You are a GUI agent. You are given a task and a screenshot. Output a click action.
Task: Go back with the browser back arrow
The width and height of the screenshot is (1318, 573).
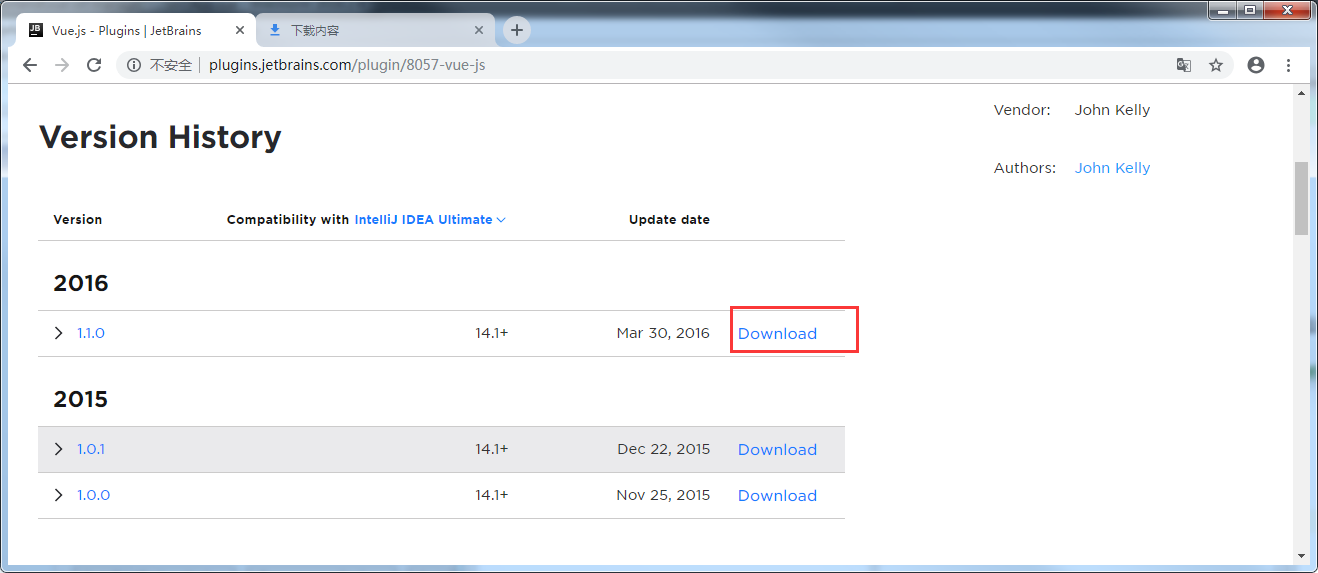[30, 65]
